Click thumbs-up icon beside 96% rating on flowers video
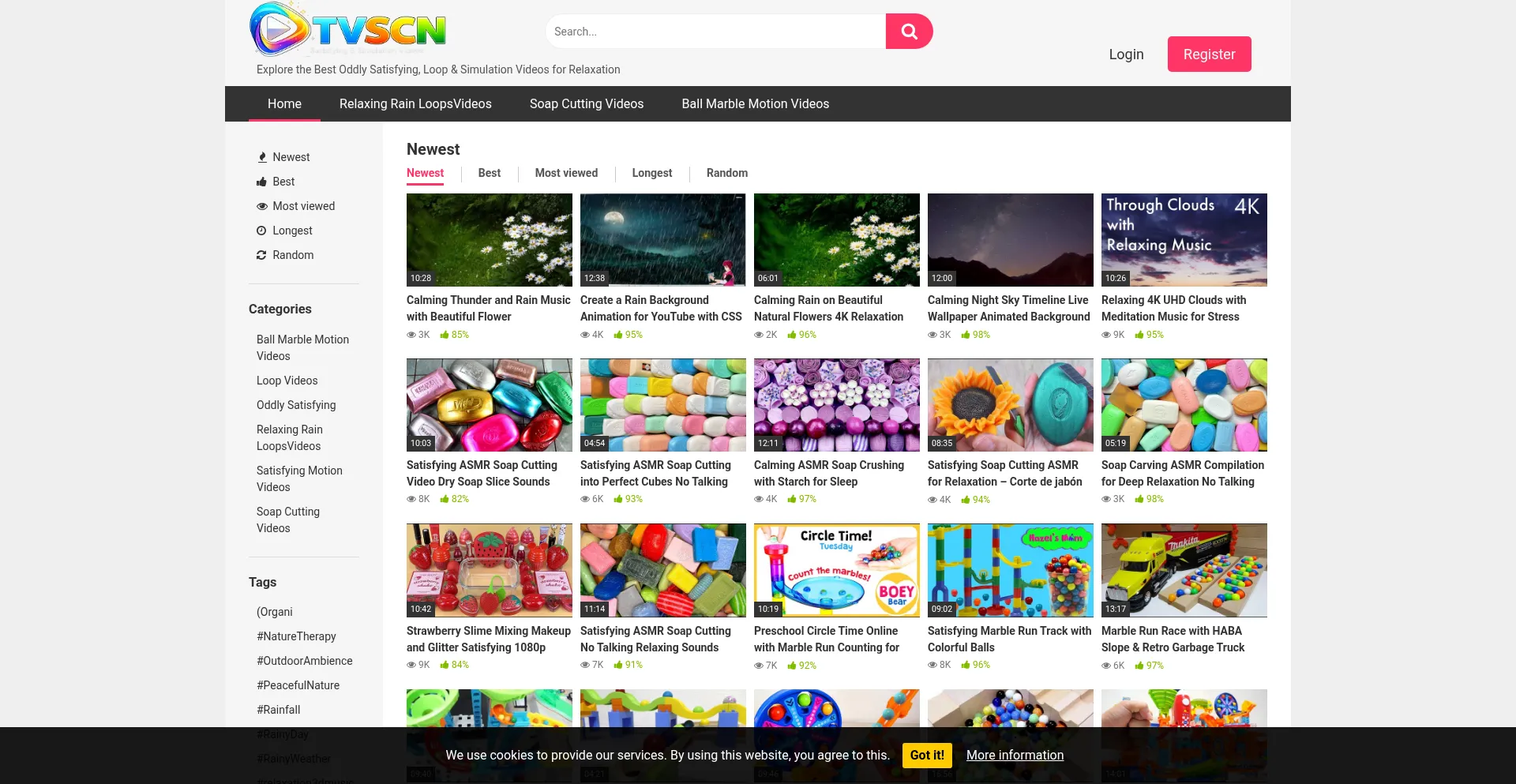 (x=792, y=335)
